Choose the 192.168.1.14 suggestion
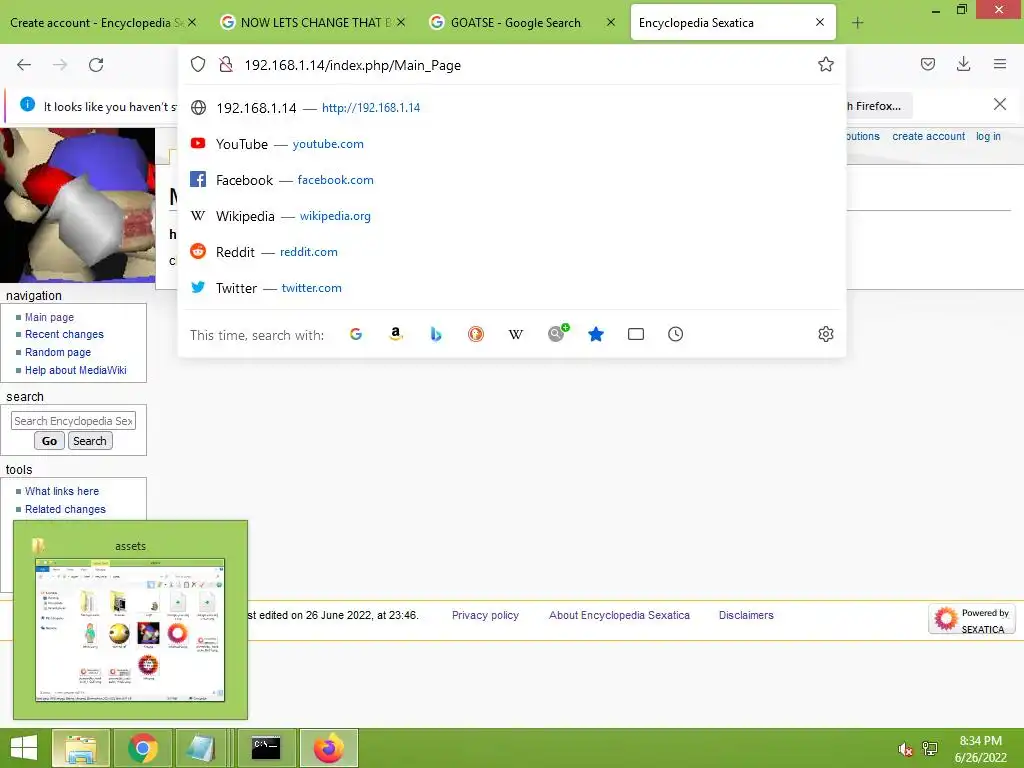The height and width of the screenshot is (768, 1024). tap(512, 108)
